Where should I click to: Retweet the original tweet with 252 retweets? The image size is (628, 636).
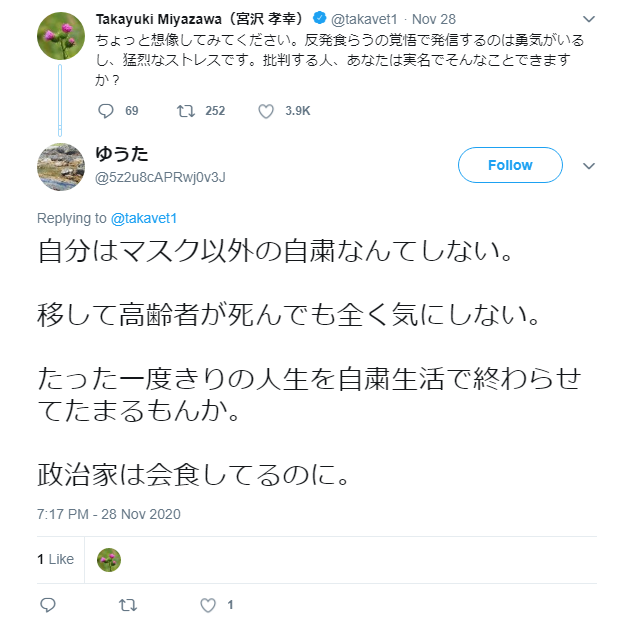[x=182, y=111]
